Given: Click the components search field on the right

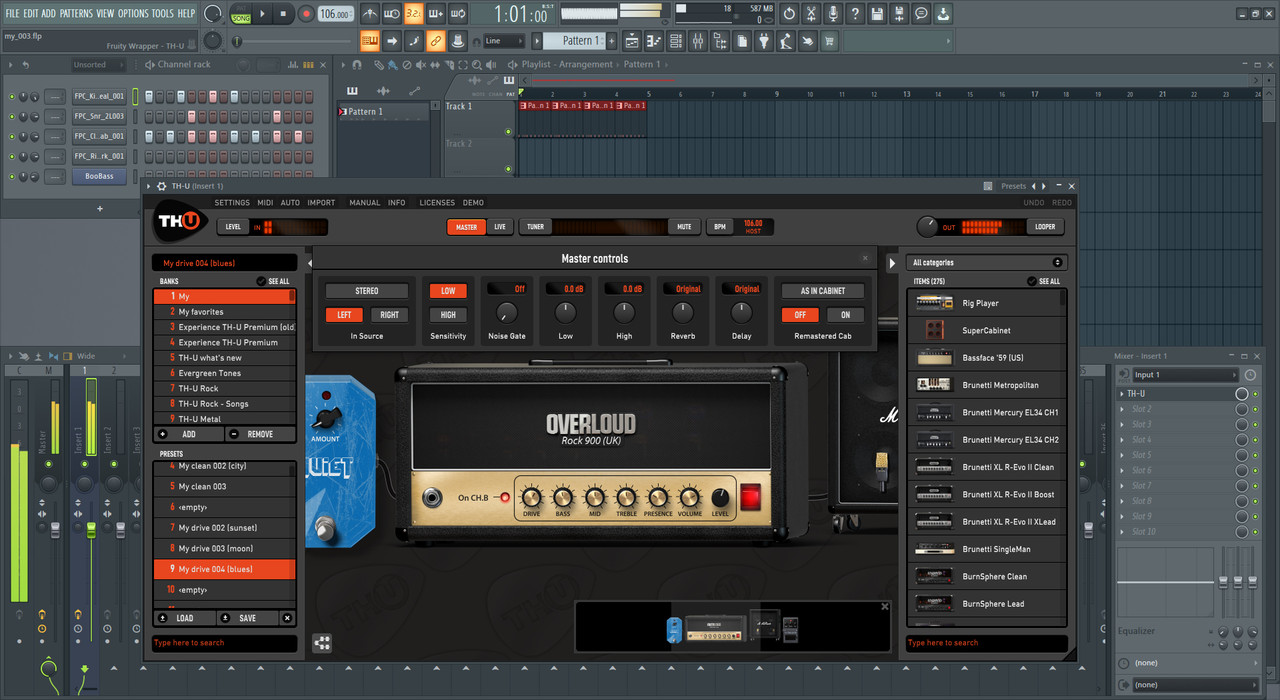Looking at the screenshot, I should click(987, 643).
